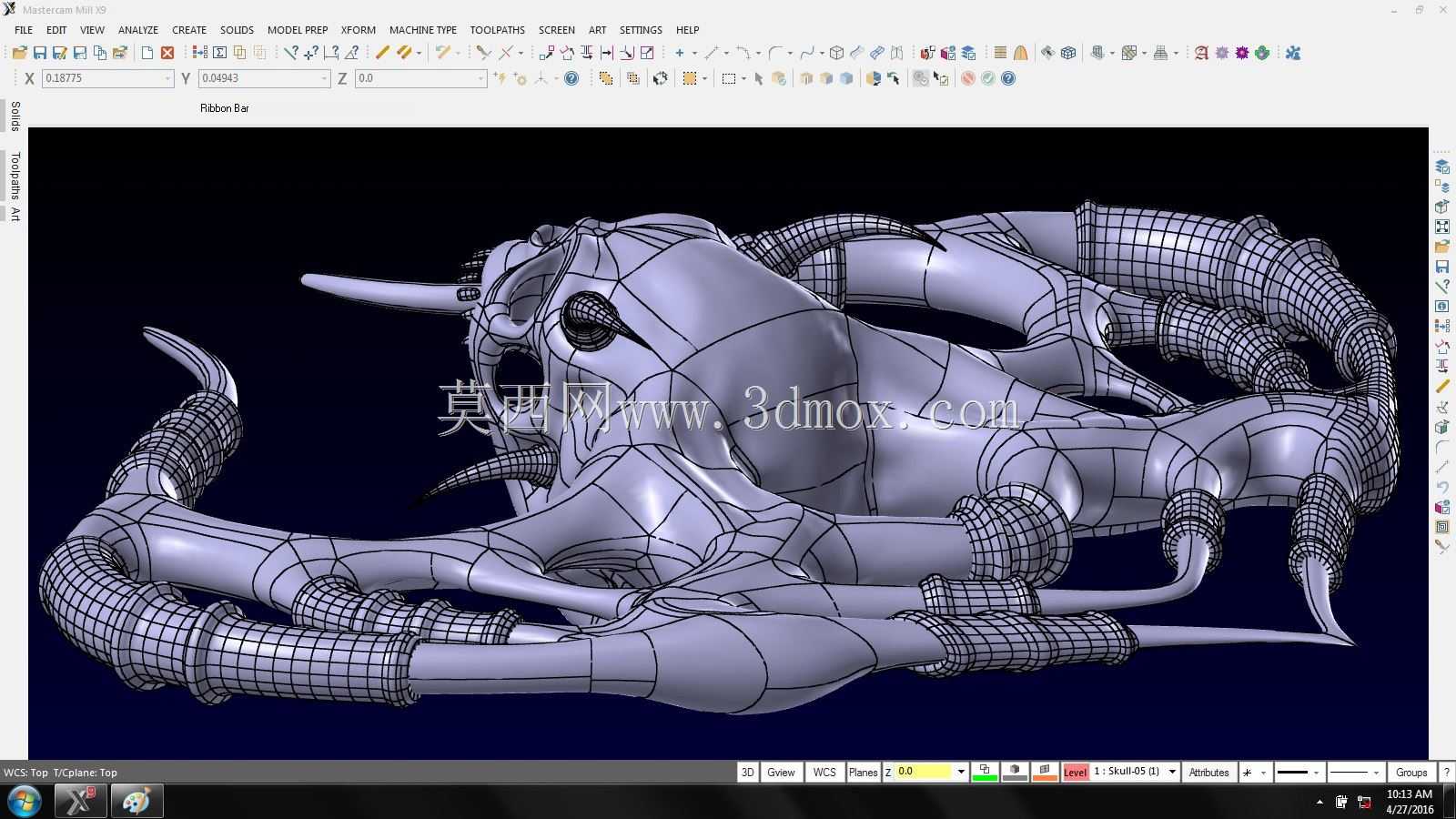The height and width of the screenshot is (819, 1456).
Task: Click the Groups button
Action: pos(1411,772)
